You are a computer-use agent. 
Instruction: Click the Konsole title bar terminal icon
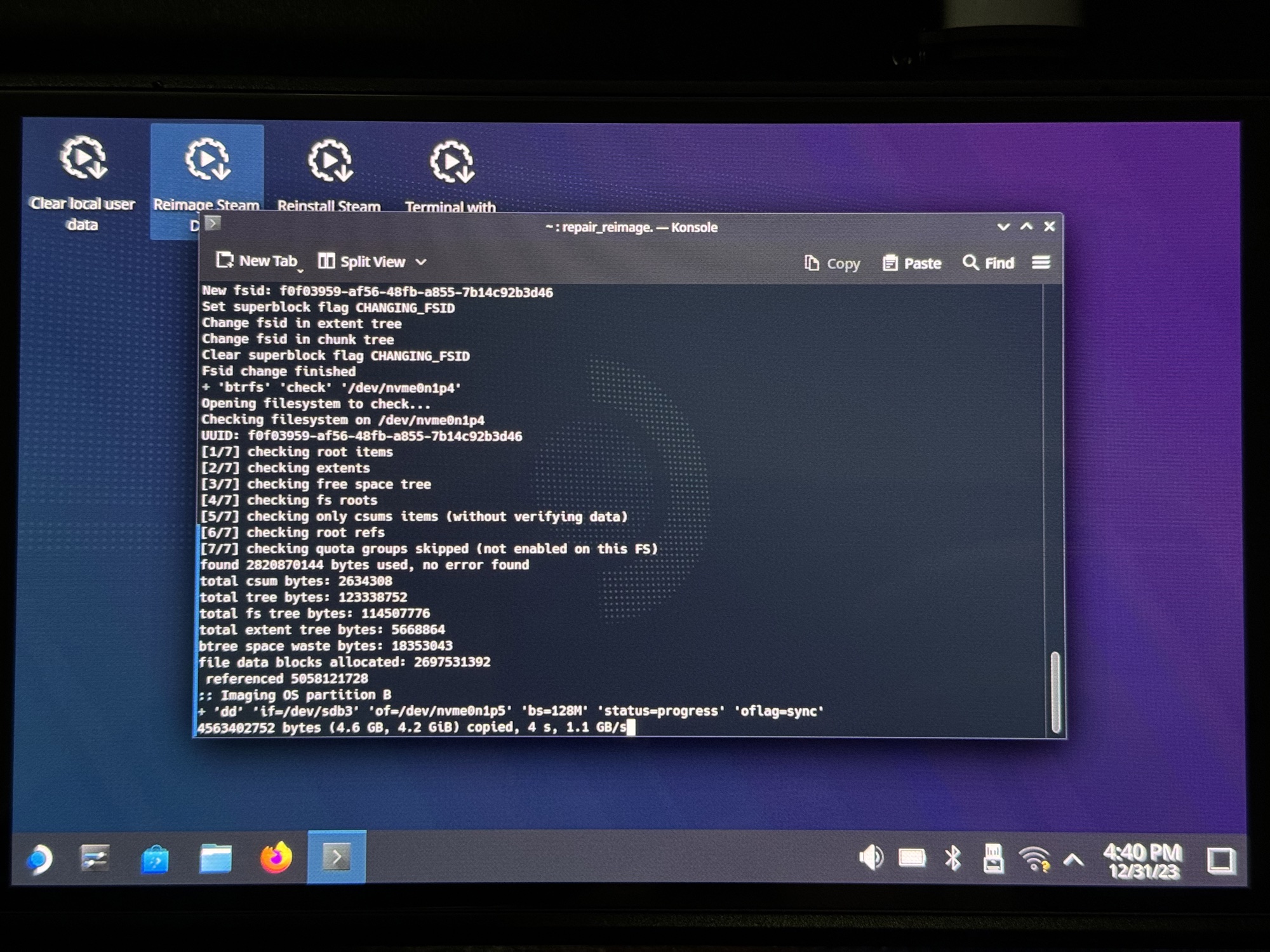tap(213, 223)
